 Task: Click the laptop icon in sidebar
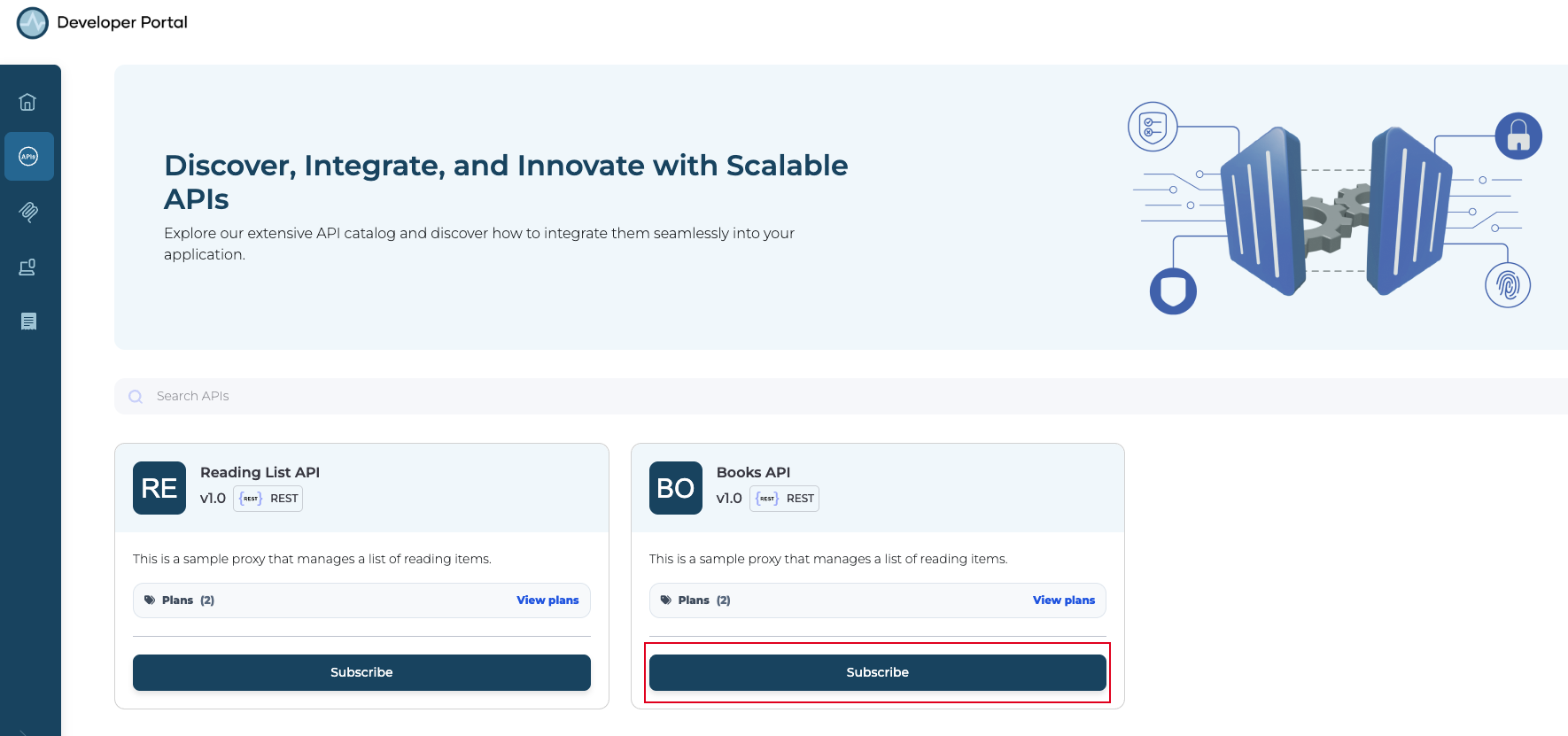(x=28, y=267)
